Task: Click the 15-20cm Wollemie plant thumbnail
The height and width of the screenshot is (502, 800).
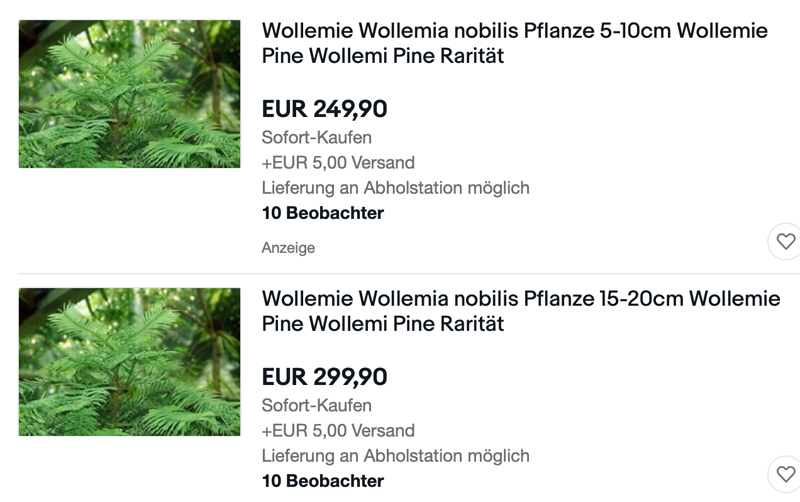Action: click(129, 362)
